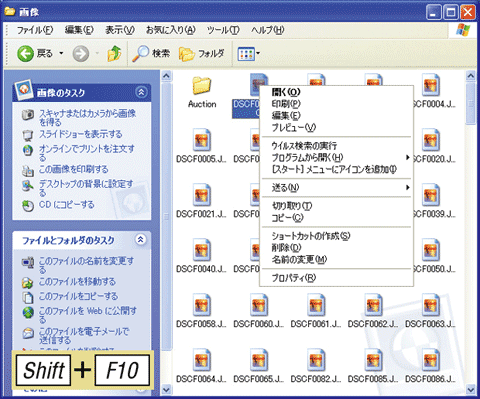The image size is (480, 399).
Task: Open the Forward button history dropdown arrow
Action: (97, 53)
